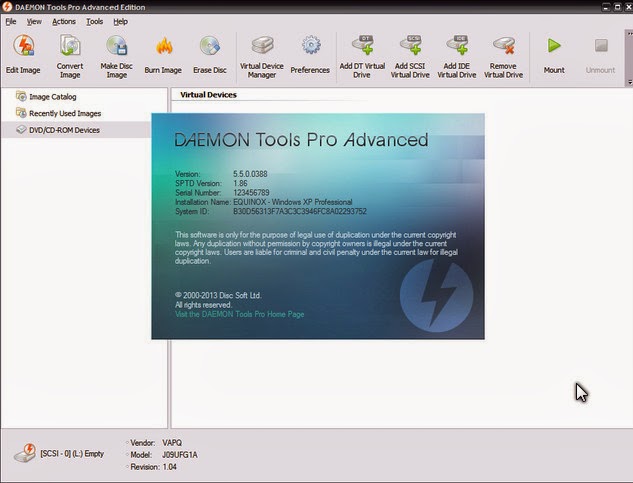
Task: Open the Tools menu
Action: (94, 22)
